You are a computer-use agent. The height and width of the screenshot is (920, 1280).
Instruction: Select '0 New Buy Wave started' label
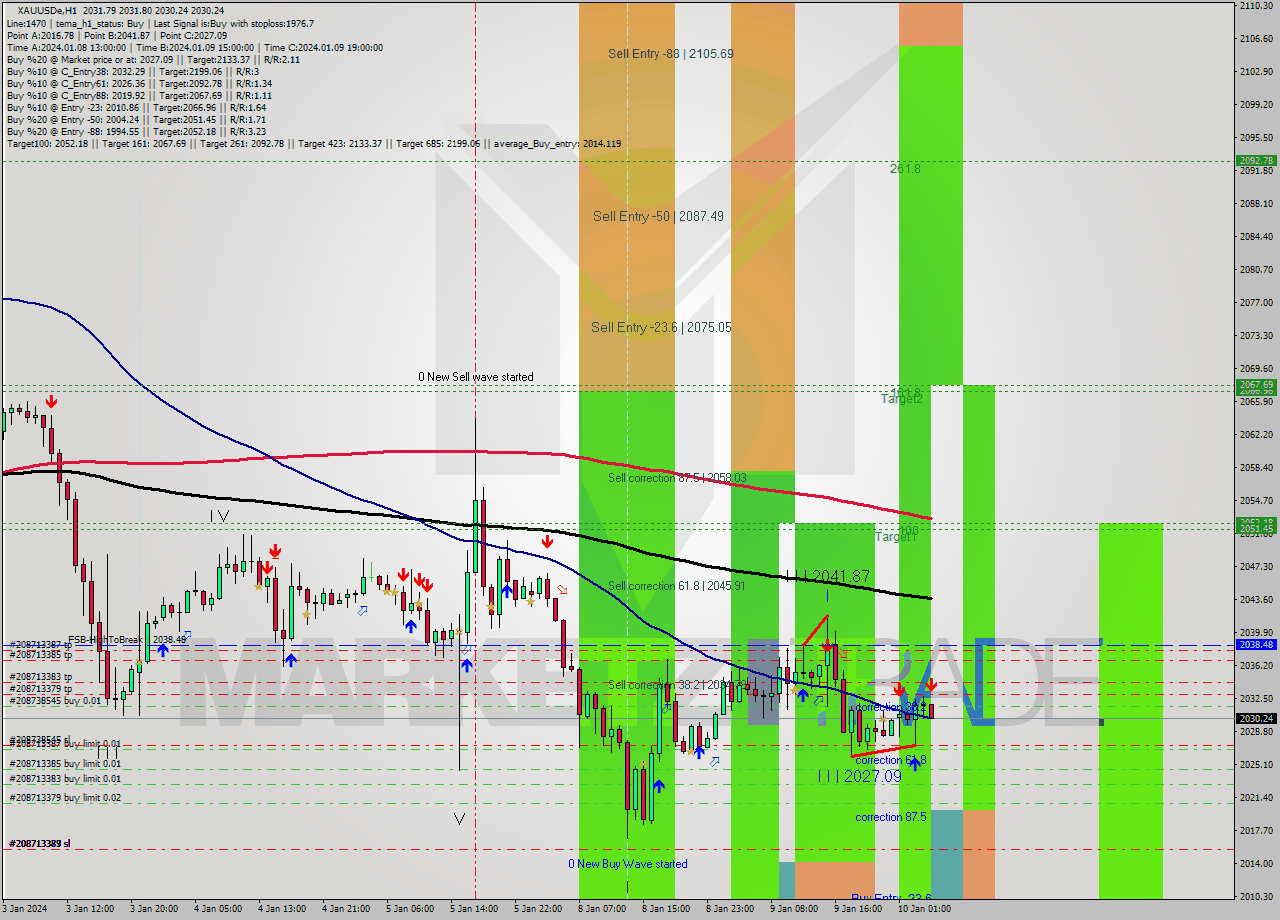click(x=628, y=864)
